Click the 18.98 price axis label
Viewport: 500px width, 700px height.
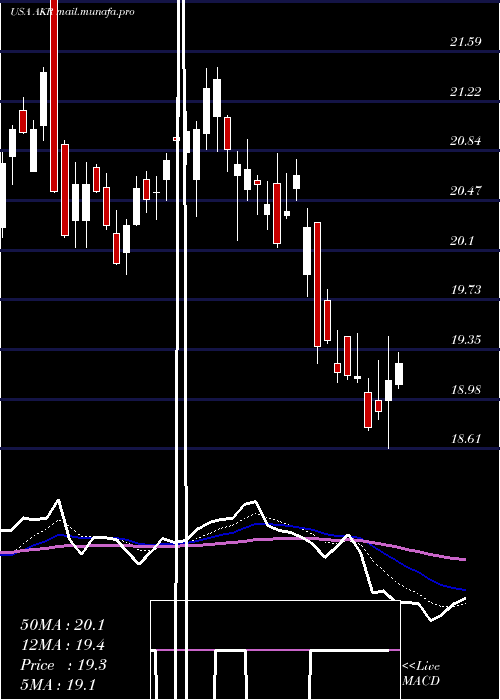pyautogui.click(x=466, y=390)
